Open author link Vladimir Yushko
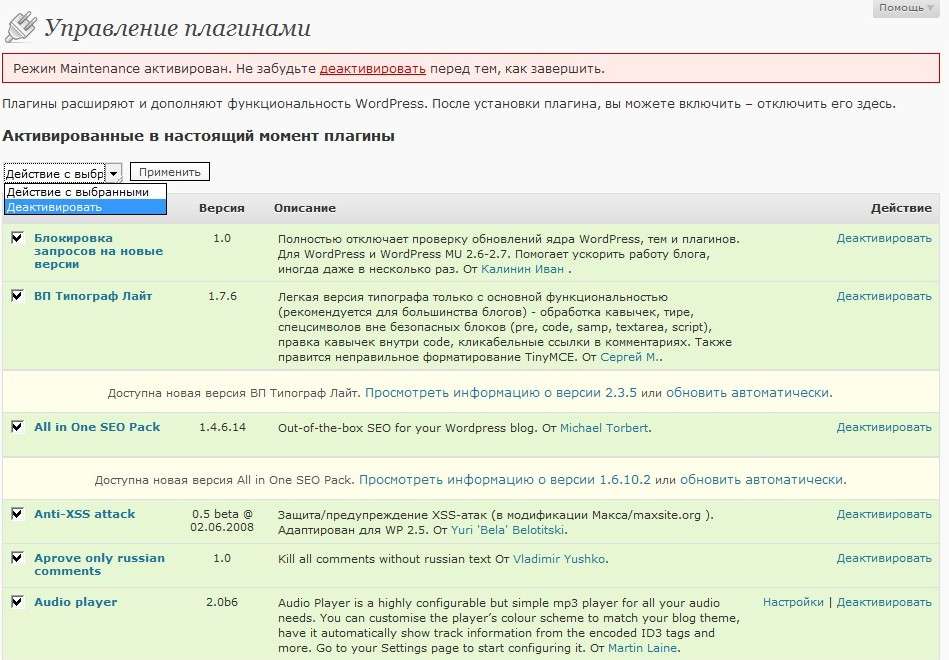Screen dimensions: 949x660 click(559, 559)
